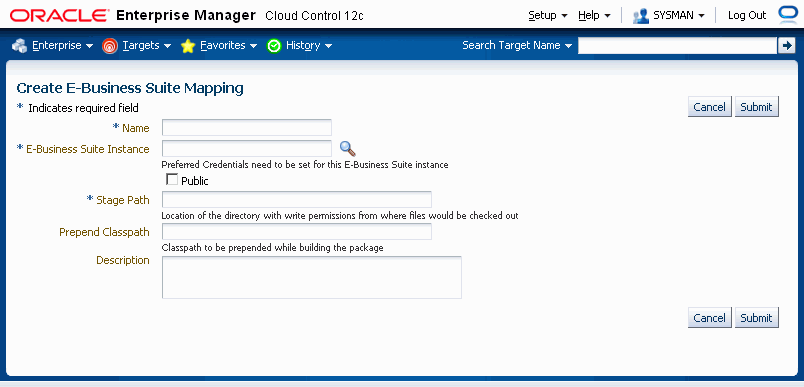Click the Stage Path location hint text
The height and width of the screenshot is (387, 804).
coord(340,216)
